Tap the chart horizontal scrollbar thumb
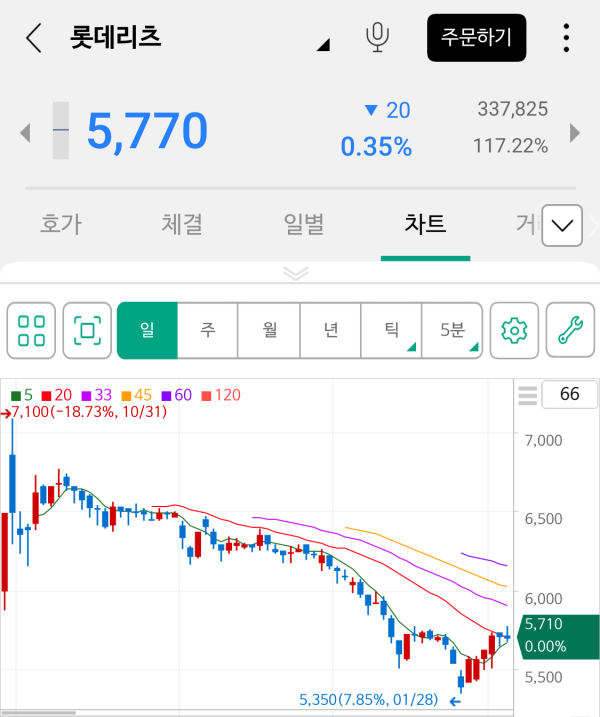600x717 pixels. click(38, 713)
